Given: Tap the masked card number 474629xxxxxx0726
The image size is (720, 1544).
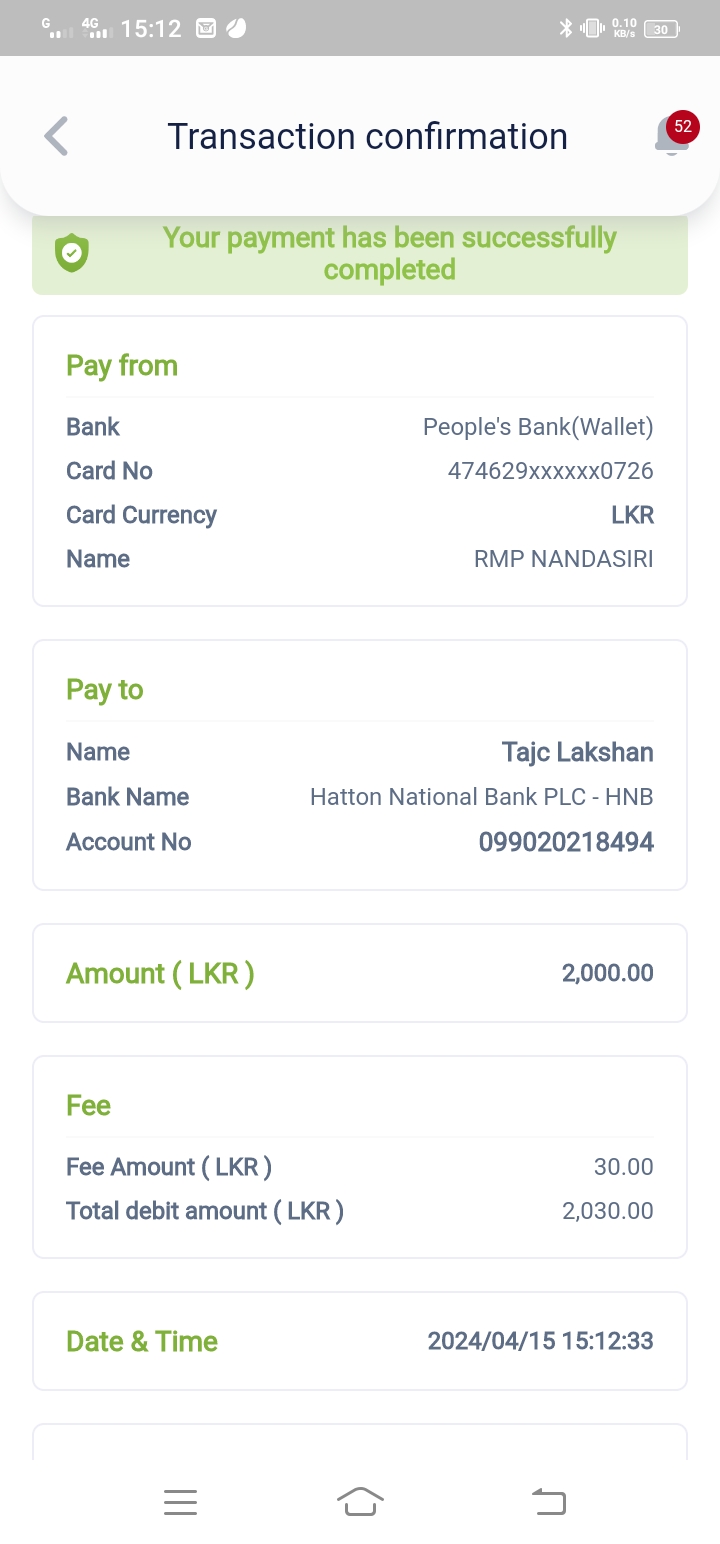Looking at the screenshot, I should tap(550, 471).
